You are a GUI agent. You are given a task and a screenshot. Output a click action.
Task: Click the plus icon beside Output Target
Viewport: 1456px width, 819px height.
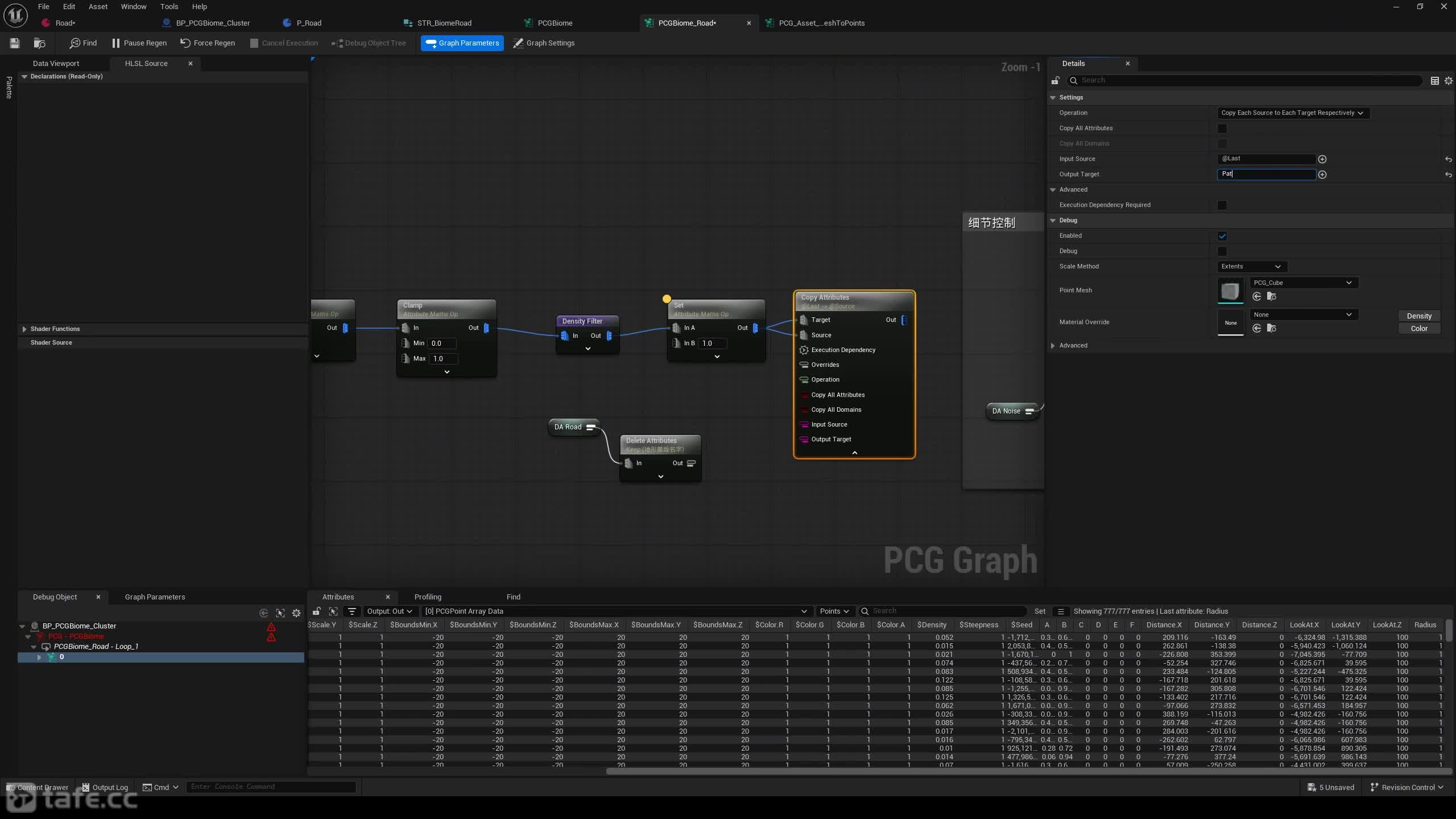click(1322, 175)
